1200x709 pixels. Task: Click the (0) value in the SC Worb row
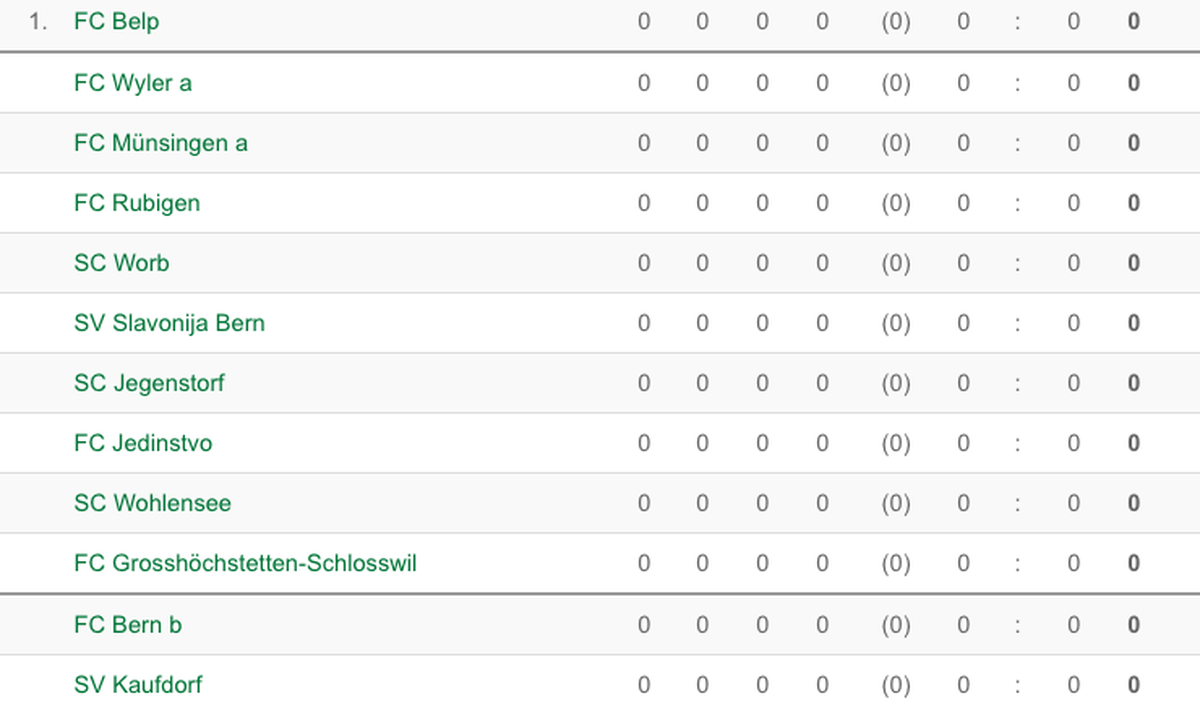point(895,263)
